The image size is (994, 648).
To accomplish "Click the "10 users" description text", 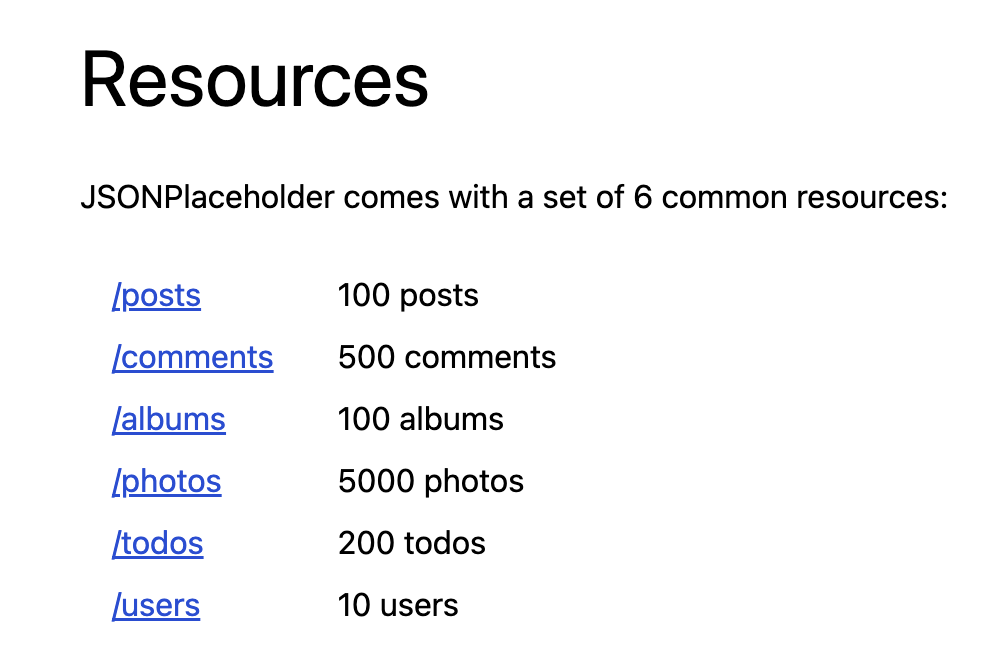I will click(398, 606).
